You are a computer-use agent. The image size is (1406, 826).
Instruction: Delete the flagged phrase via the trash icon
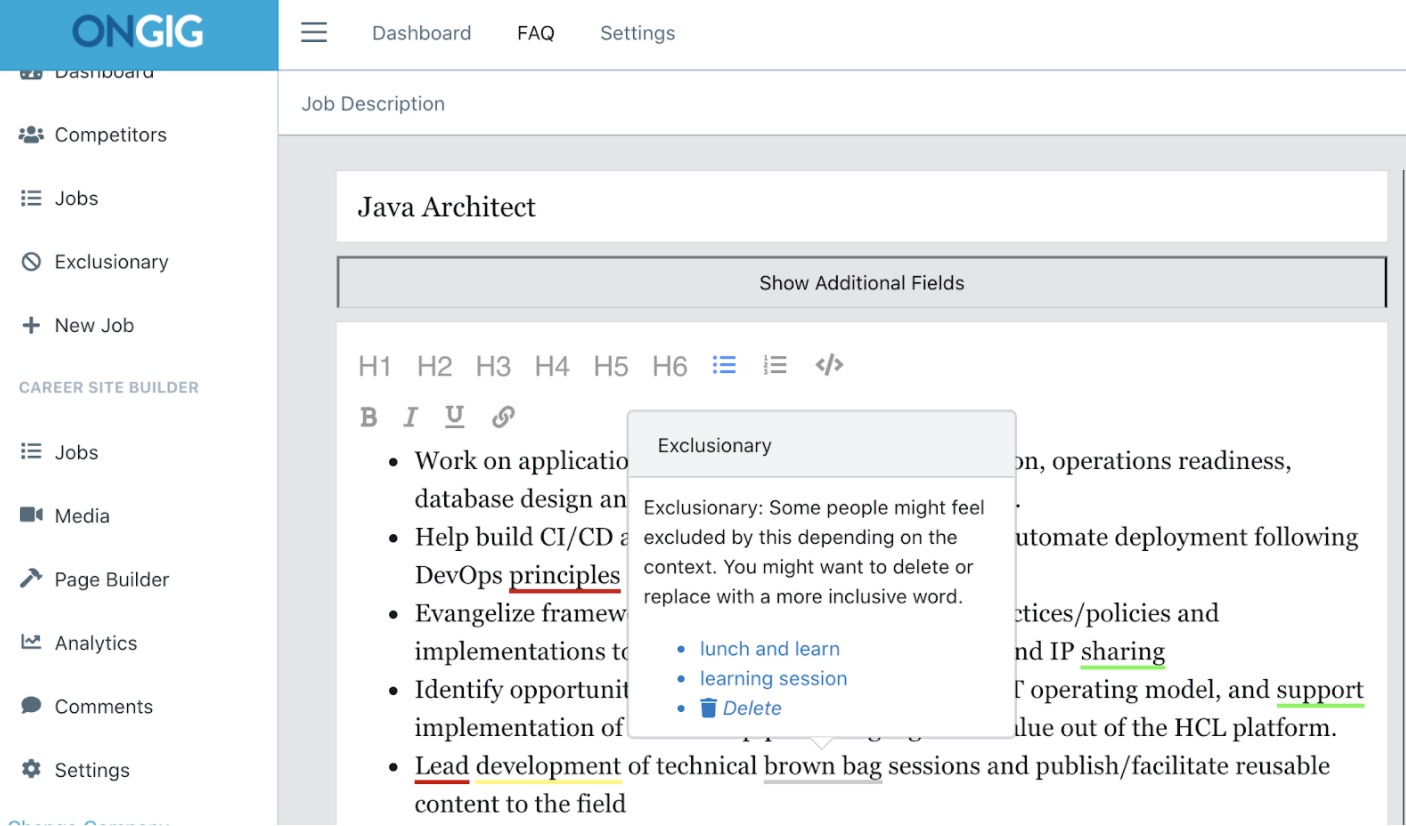[x=709, y=708]
